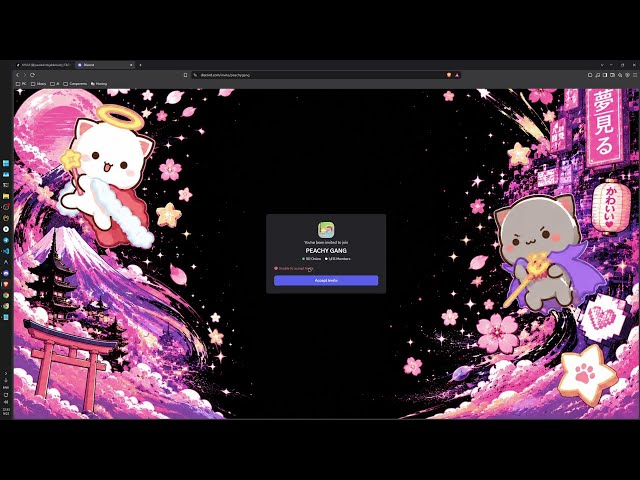This screenshot has width=640, height=480.
Task: Open the Brave Shields lion icon
Action: [449, 75]
